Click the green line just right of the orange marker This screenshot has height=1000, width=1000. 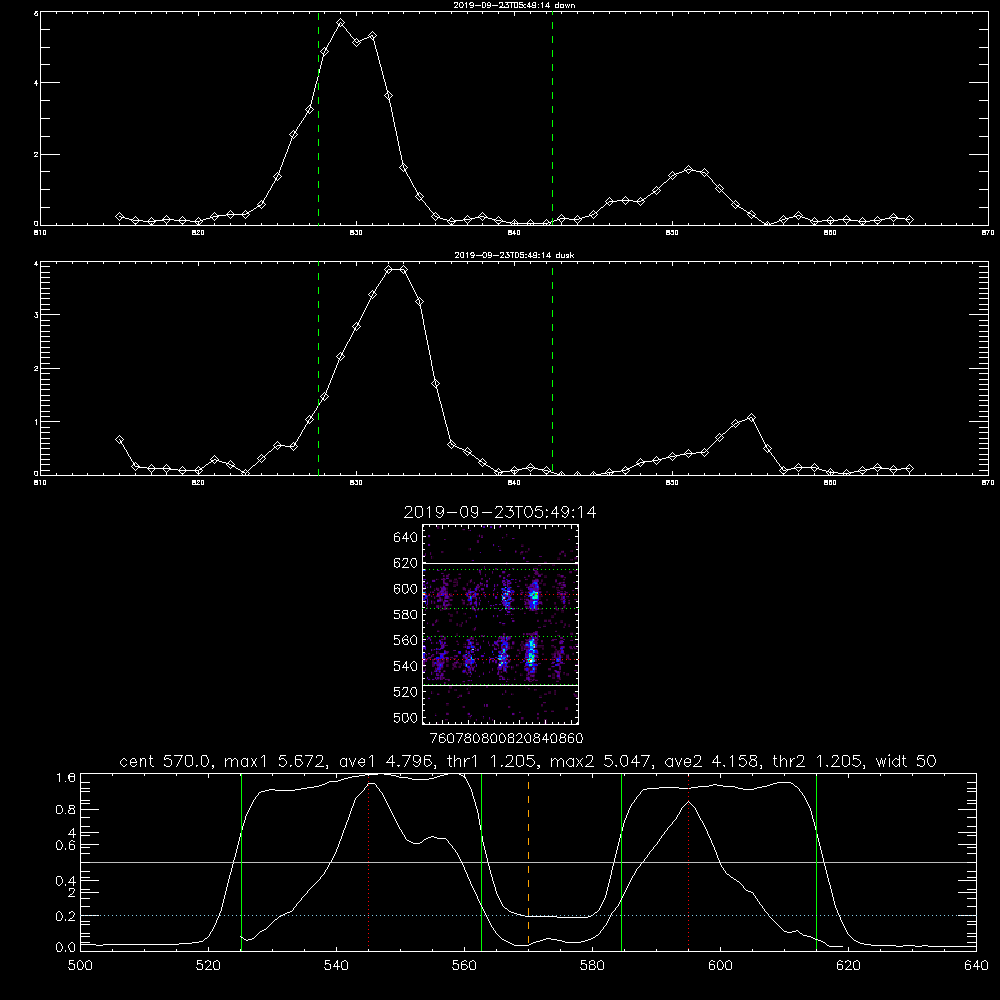tap(621, 861)
